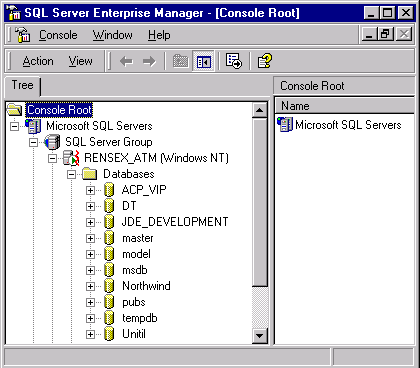Minimize the inner console child window
This screenshot has height=368, width=420.
point(369,34)
